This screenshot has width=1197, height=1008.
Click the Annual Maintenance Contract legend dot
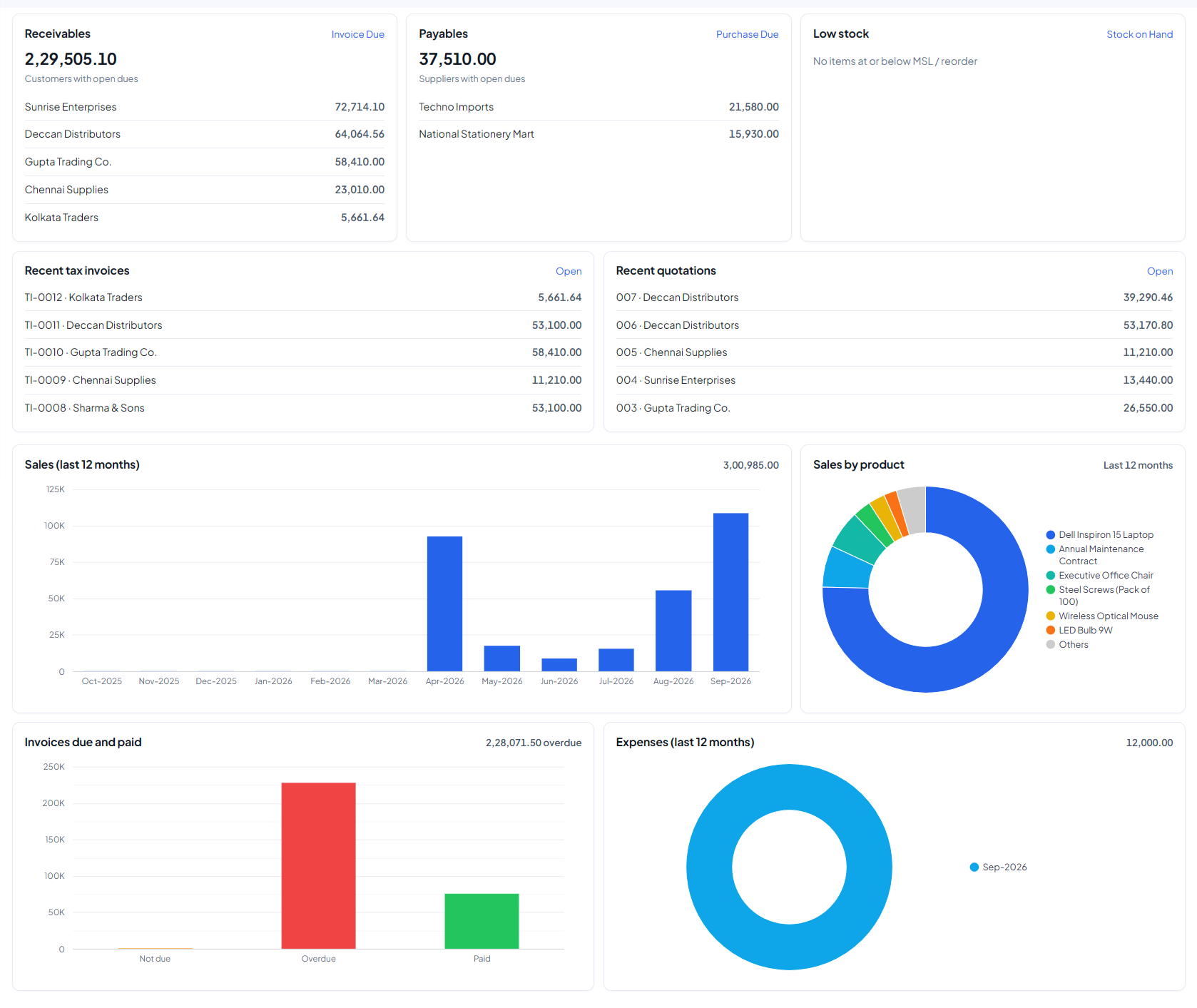pos(1050,549)
